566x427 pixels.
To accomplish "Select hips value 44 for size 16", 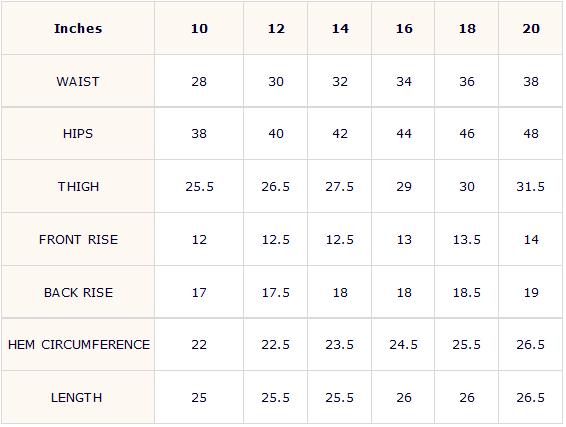I will point(403,134).
